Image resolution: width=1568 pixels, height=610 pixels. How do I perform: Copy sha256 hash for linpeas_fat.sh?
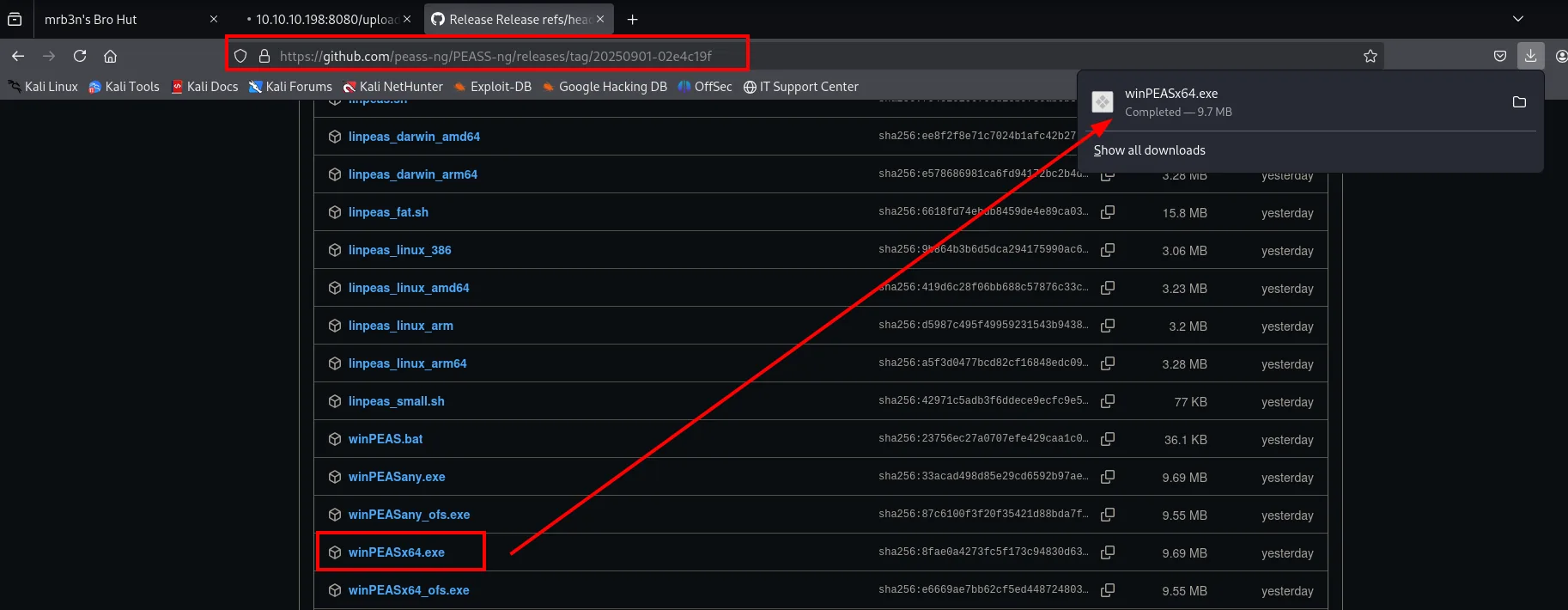pos(1108,212)
